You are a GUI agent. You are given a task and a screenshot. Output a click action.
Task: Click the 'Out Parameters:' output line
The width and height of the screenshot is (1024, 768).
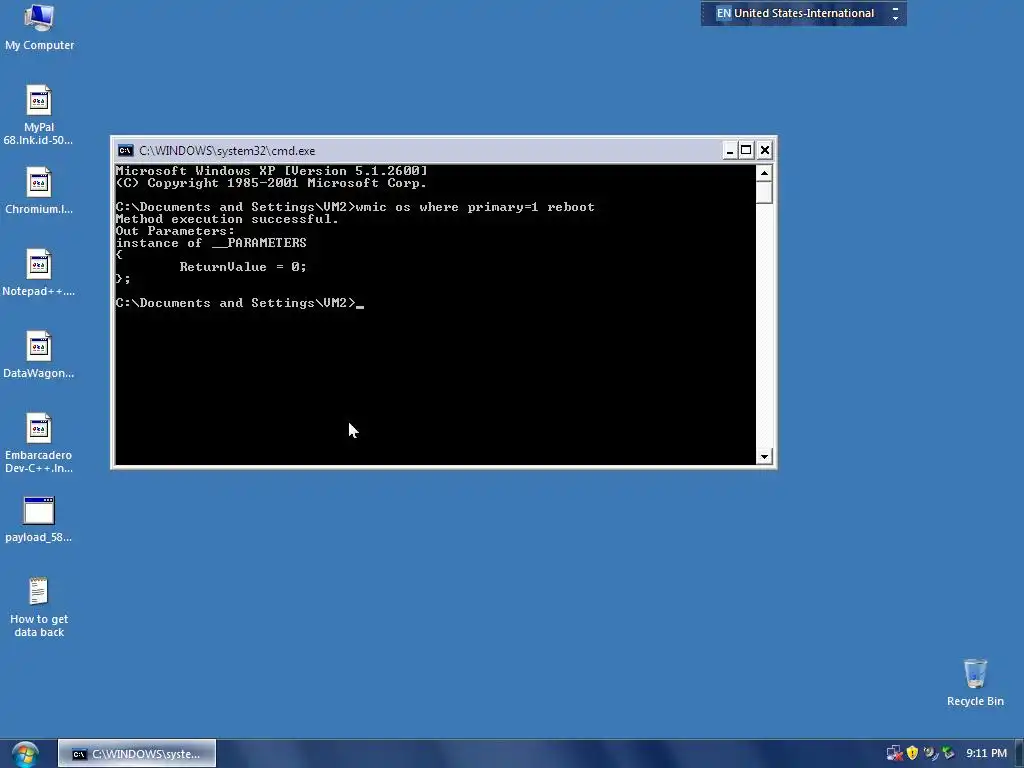tap(175, 231)
